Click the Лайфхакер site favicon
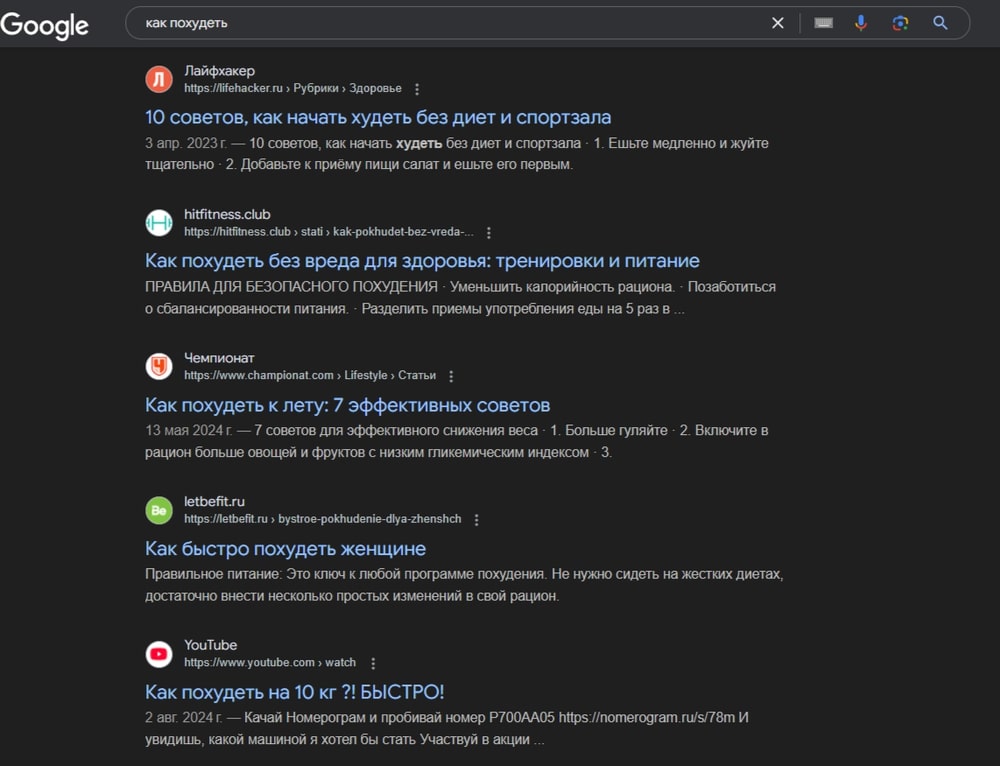 coord(159,79)
